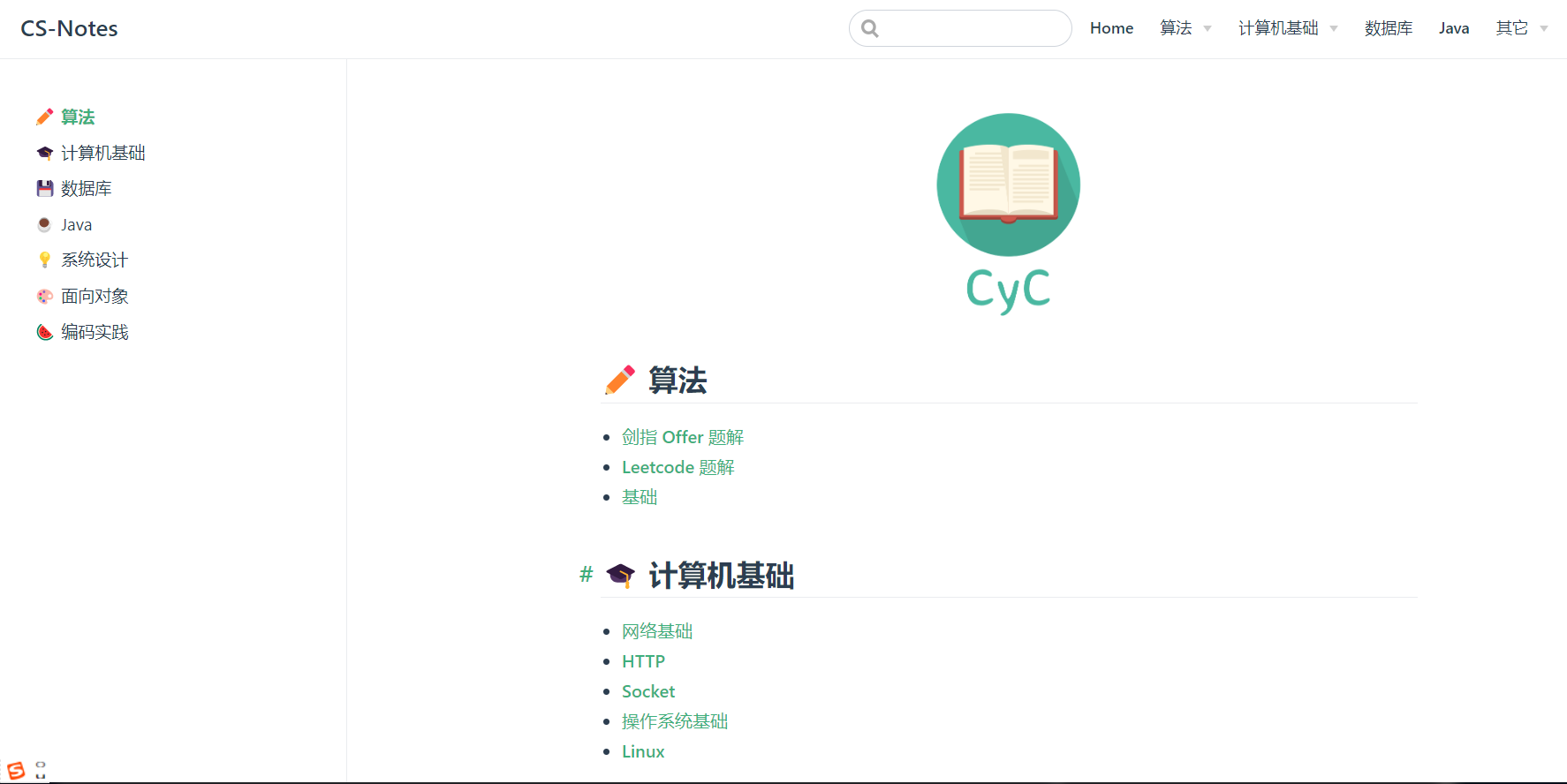
Task: Open the Leetcode 题解 link
Action: 678,467
